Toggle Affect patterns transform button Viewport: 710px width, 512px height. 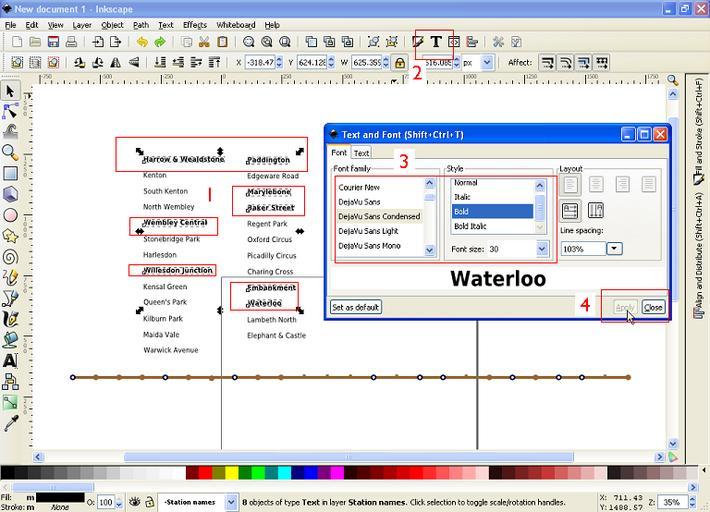pos(602,62)
